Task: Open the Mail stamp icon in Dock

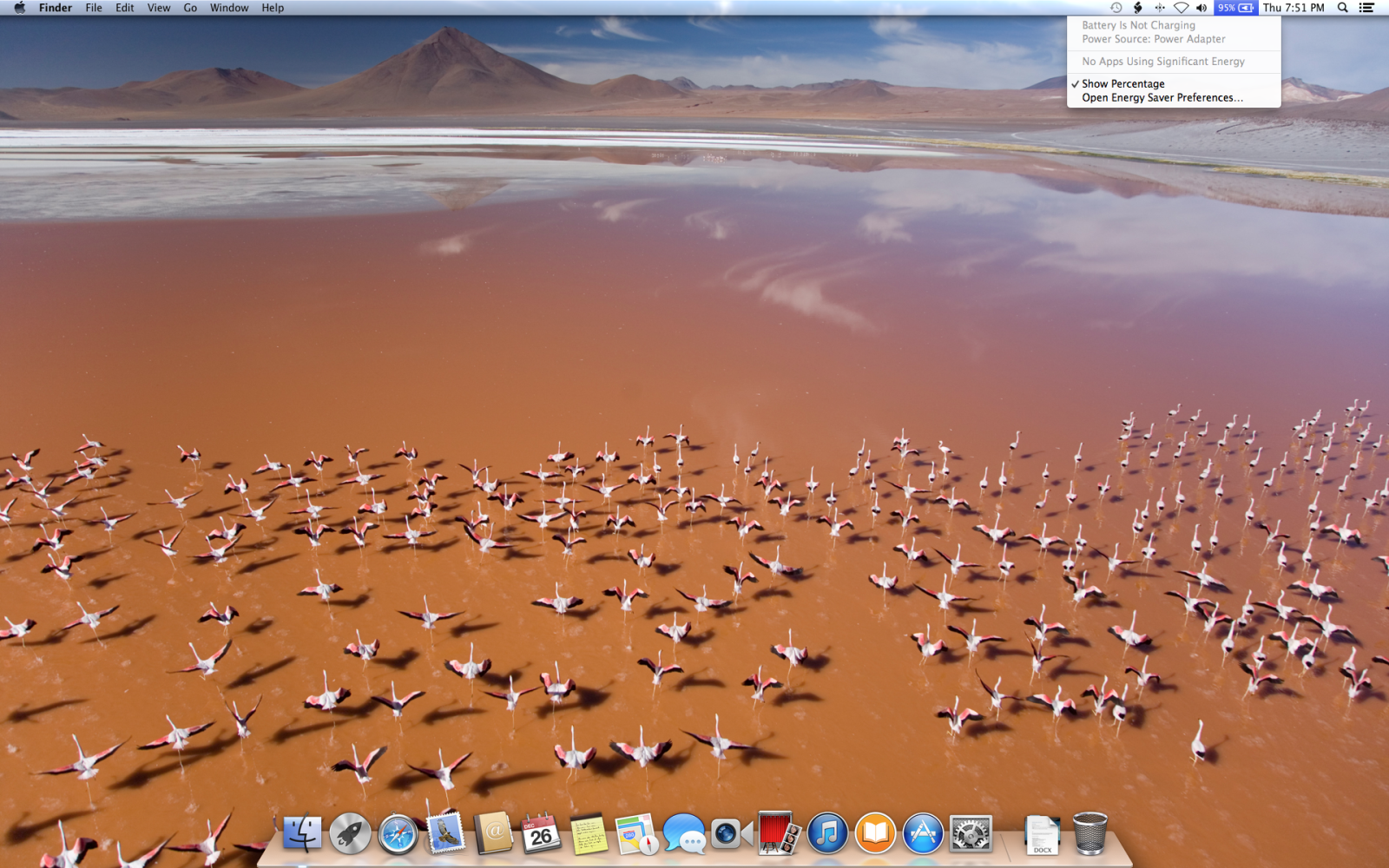Action: pos(445,833)
